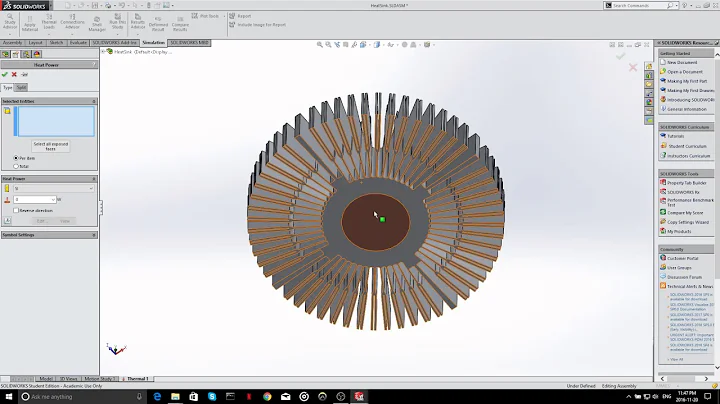The image size is (720, 404).
Task: Open the SOLIDWORKS MBD tab
Action: pos(189,43)
